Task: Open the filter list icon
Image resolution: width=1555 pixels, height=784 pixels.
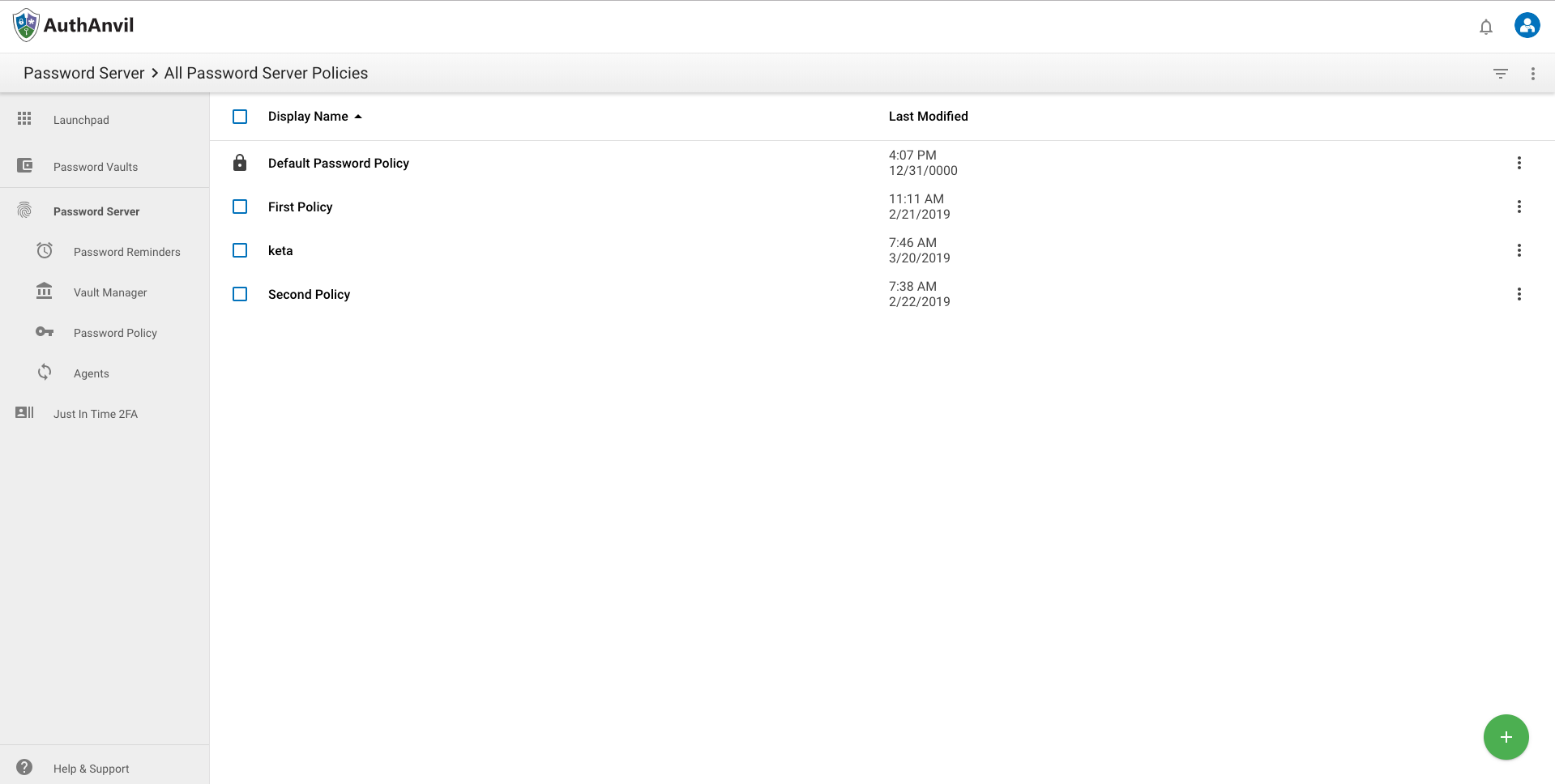Action: 1500,74
